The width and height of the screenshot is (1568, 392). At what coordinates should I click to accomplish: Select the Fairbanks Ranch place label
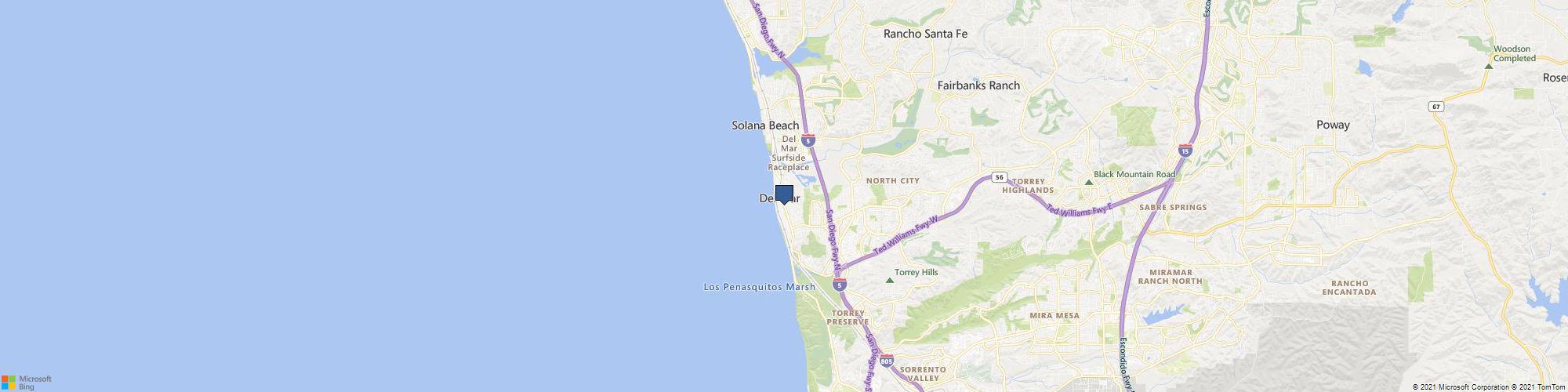978,85
